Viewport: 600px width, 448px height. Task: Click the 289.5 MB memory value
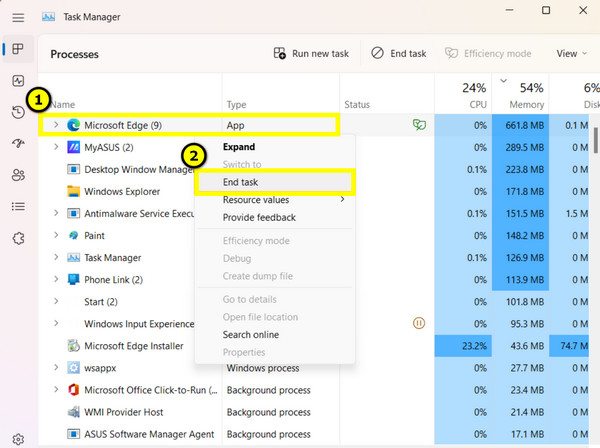click(x=525, y=147)
